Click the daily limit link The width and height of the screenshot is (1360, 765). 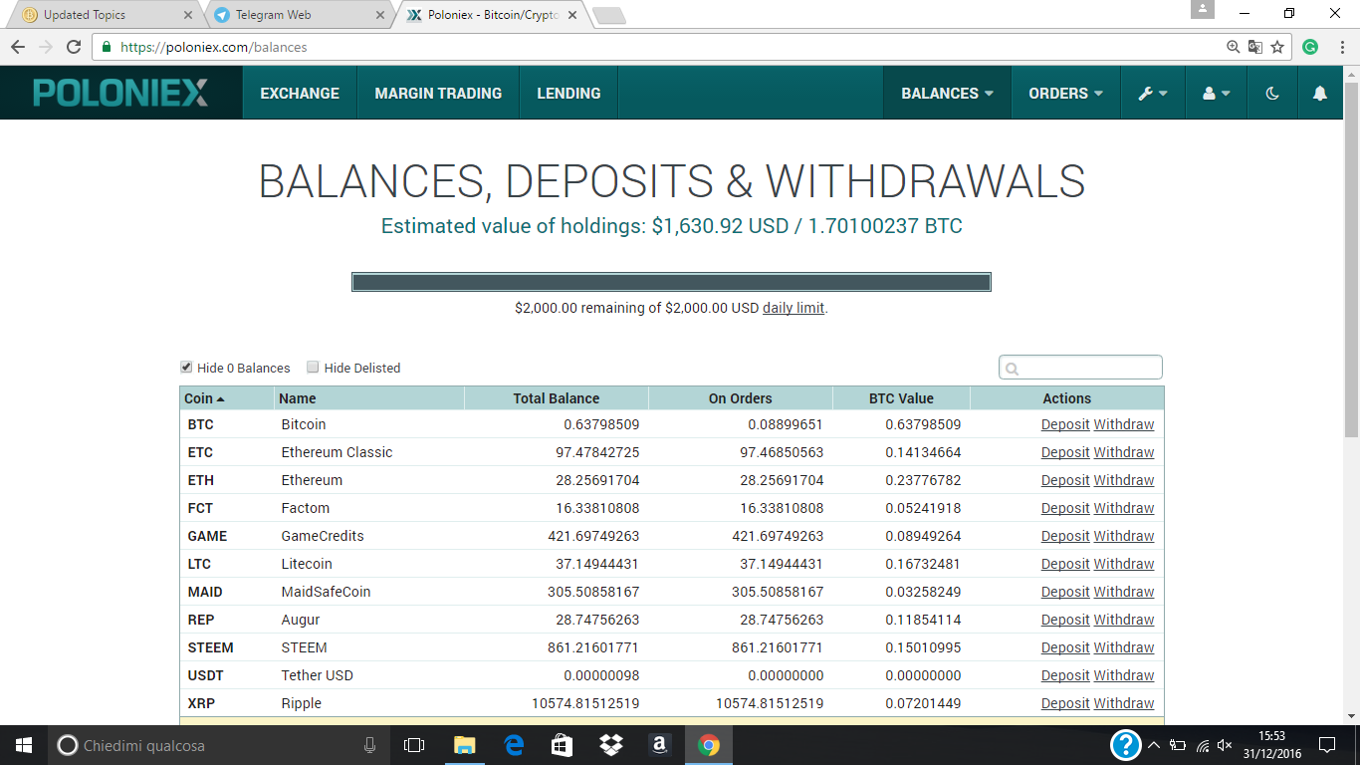click(x=793, y=308)
